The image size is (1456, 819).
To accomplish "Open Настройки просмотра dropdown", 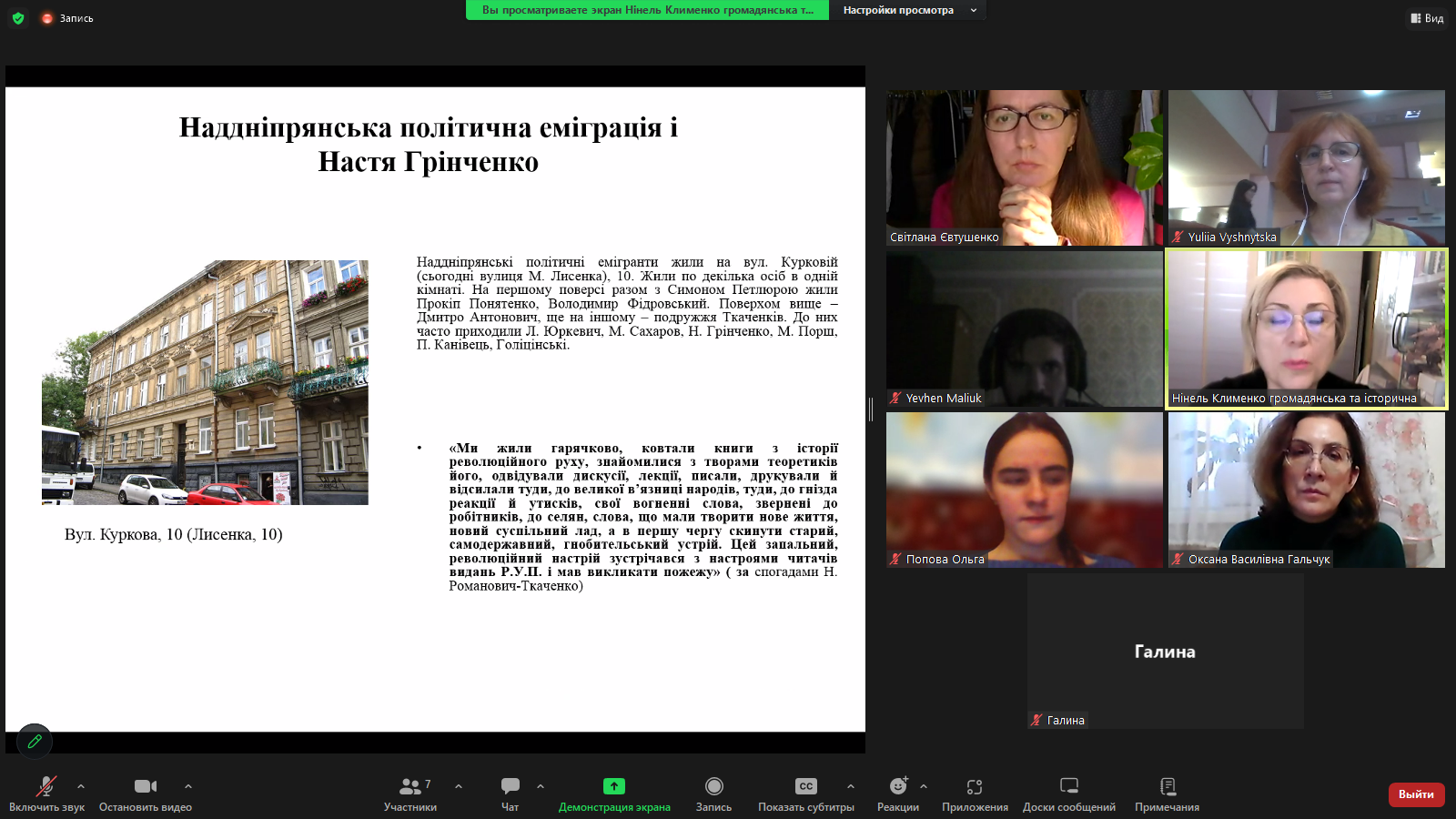I will [908, 10].
